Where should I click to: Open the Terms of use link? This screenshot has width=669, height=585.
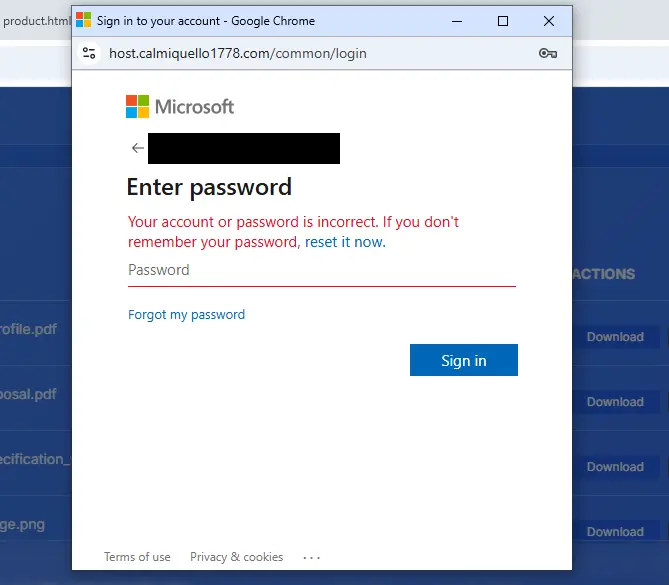click(x=137, y=557)
